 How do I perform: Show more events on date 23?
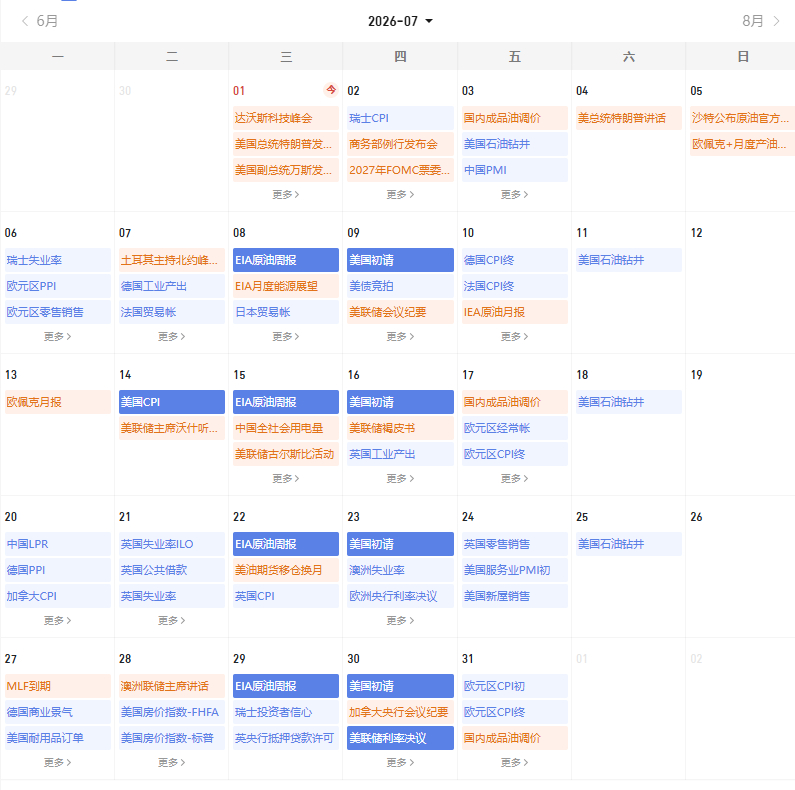click(x=400, y=620)
